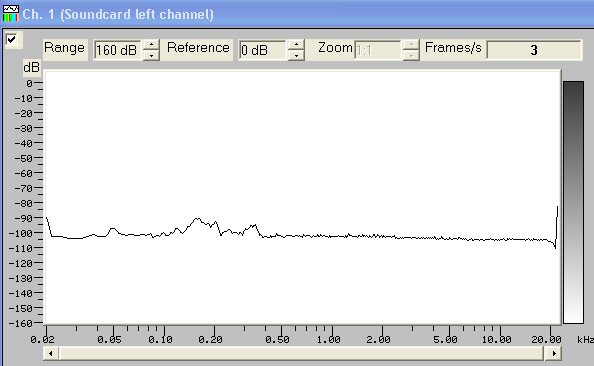Click the Zoom down spinner arrow
Screen dimensions: 594x366
coord(411,55)
